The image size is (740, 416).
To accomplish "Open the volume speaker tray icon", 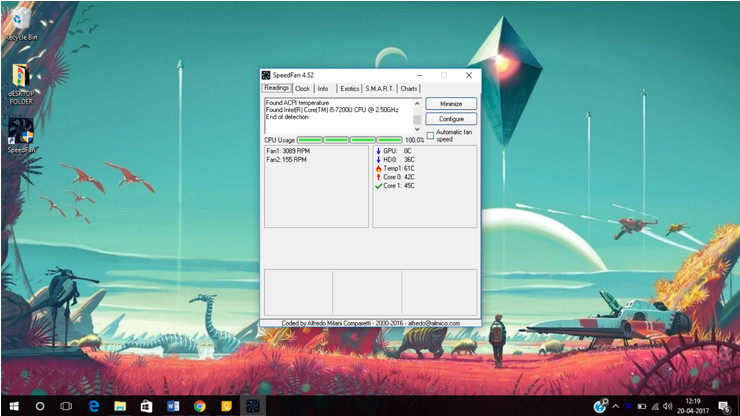I will point(667,406).
